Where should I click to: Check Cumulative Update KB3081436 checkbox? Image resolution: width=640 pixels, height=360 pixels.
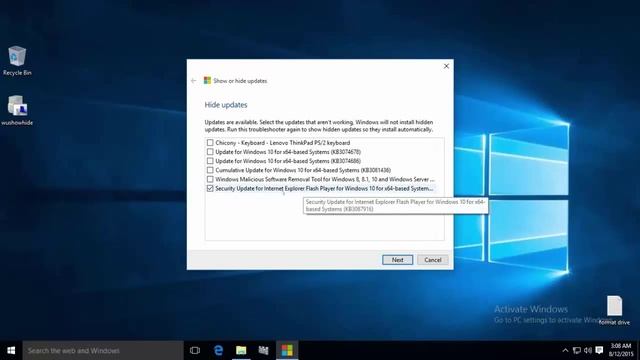[210, 170]
